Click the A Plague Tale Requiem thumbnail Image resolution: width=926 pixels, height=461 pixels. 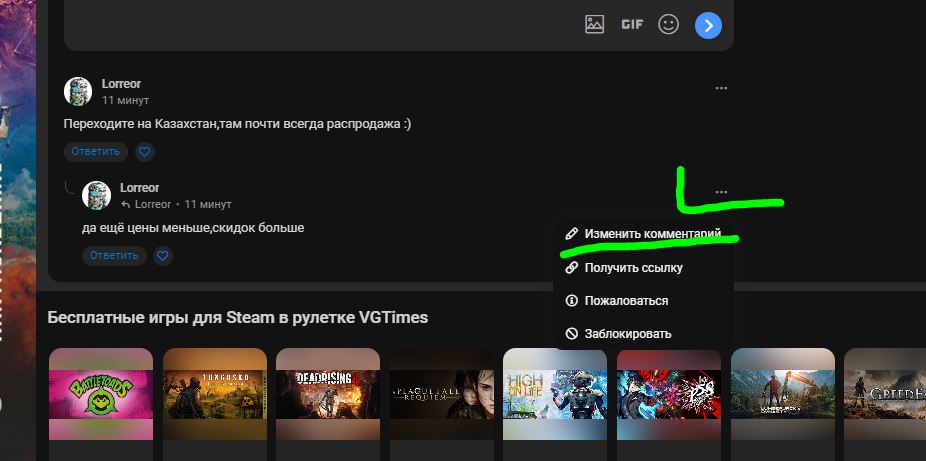pyautogui.click(x=441, y=393)
